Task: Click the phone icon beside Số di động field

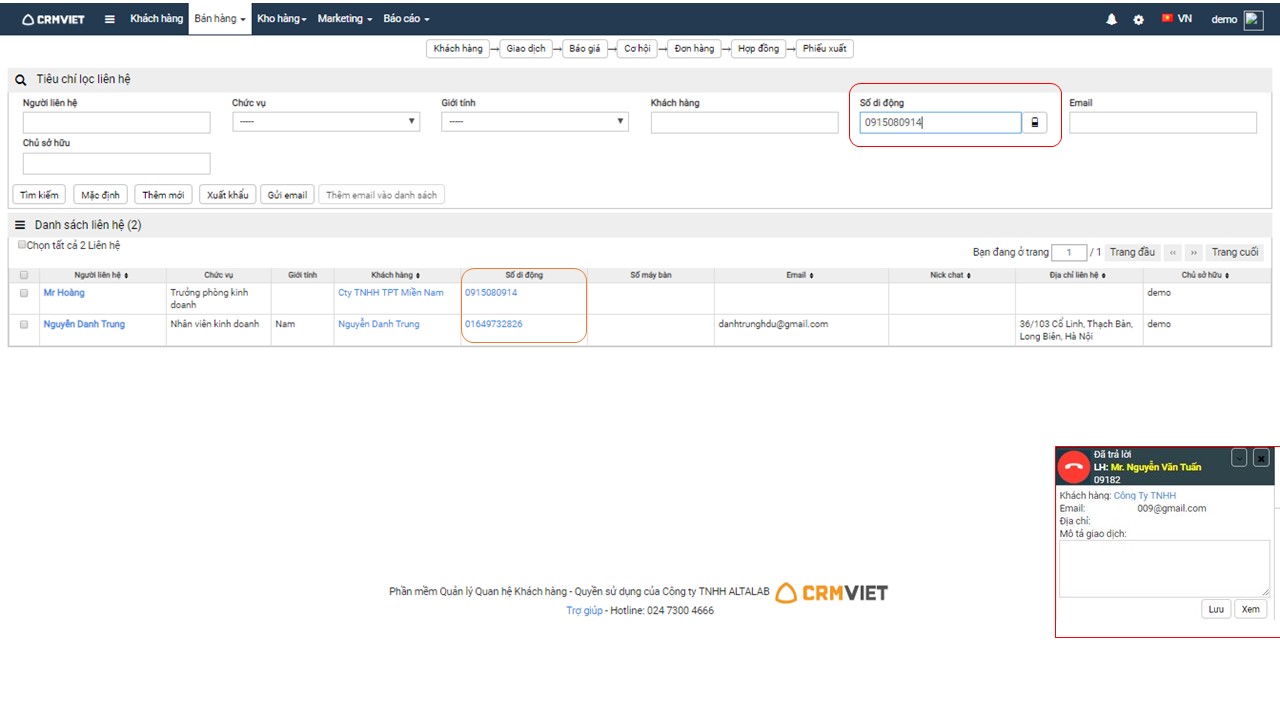Action: click(1035, 123)
